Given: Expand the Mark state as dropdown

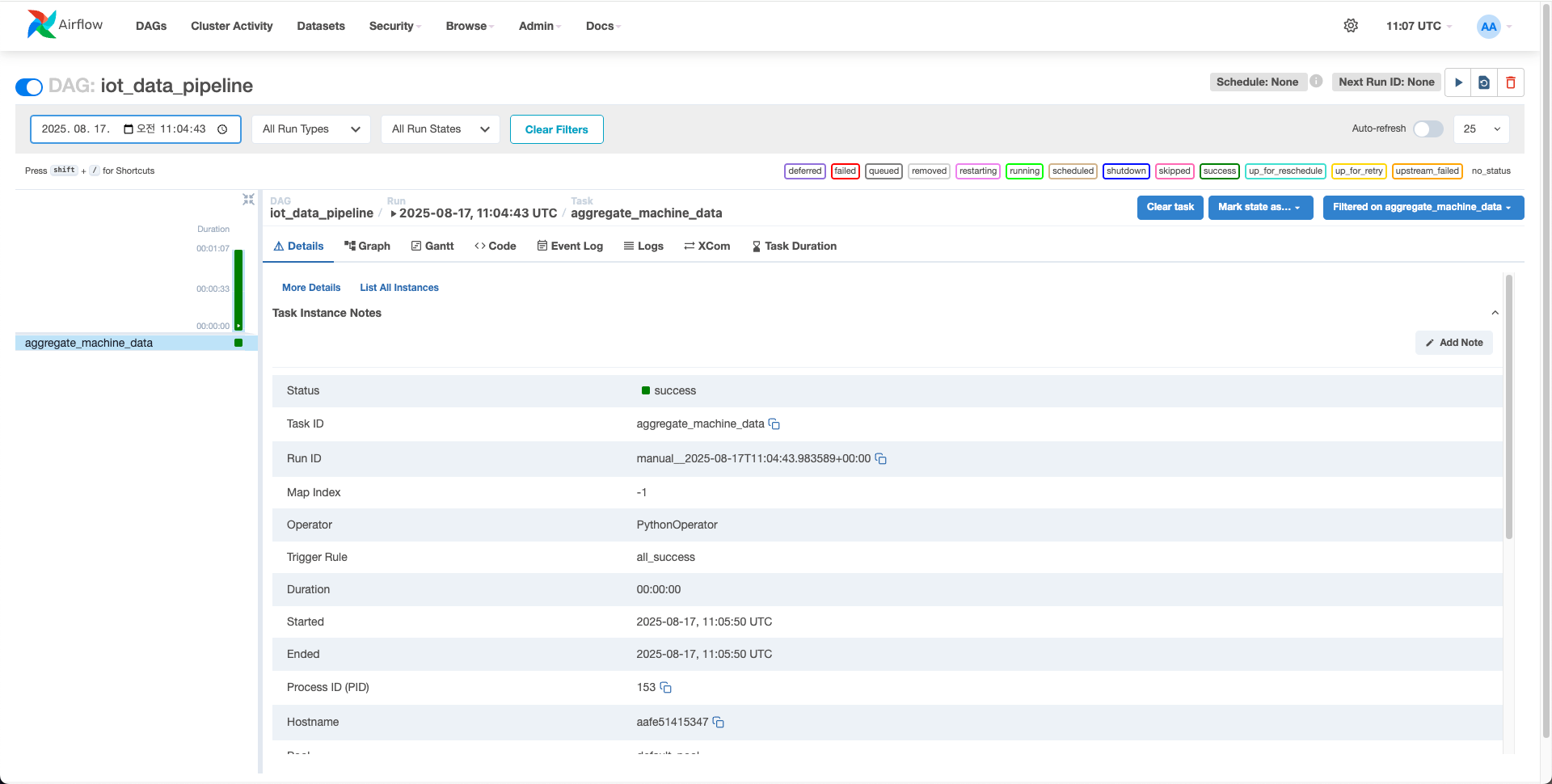Looking at the screenshot, I should click(x=1259, y=208).
